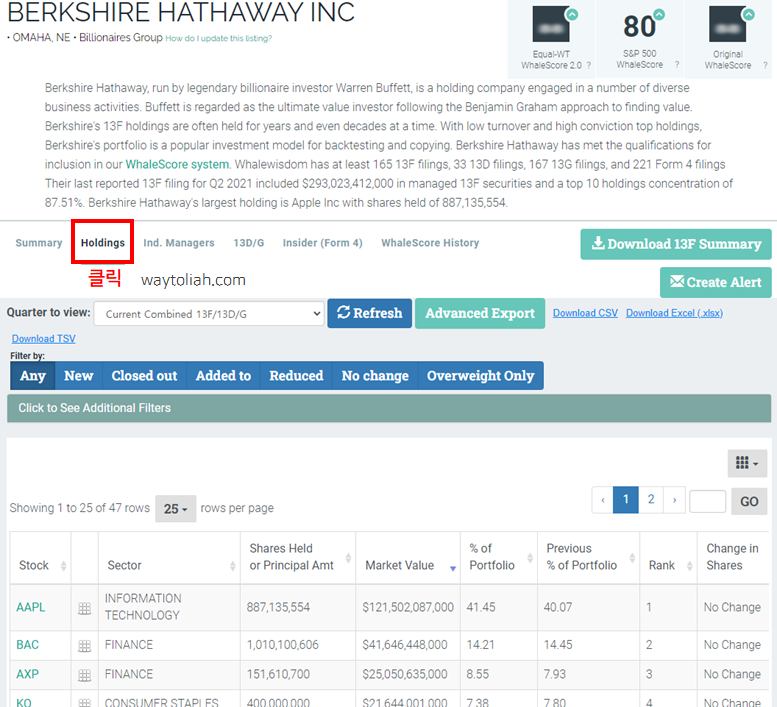The height and width of the screenshot is (707, 777).
Task: Click WhaleScore system link
Action: pyautogui.click(x=177, y=164)
